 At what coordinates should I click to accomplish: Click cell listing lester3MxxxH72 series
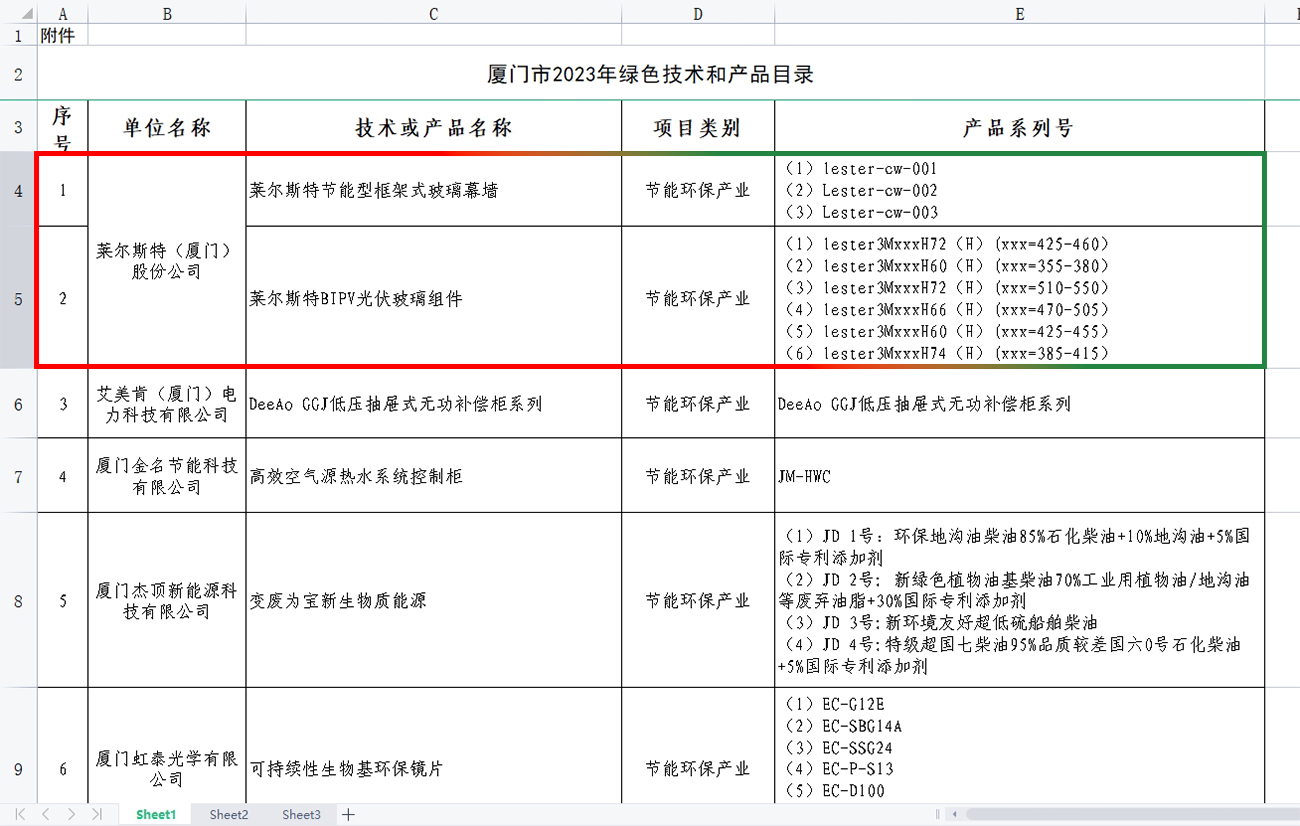click(1019, 297)
